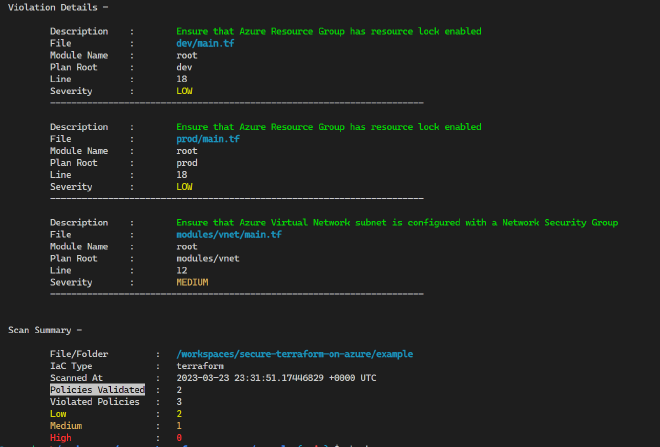Open the prod/main.tf file link
The image size is (660, 447).
204,139
